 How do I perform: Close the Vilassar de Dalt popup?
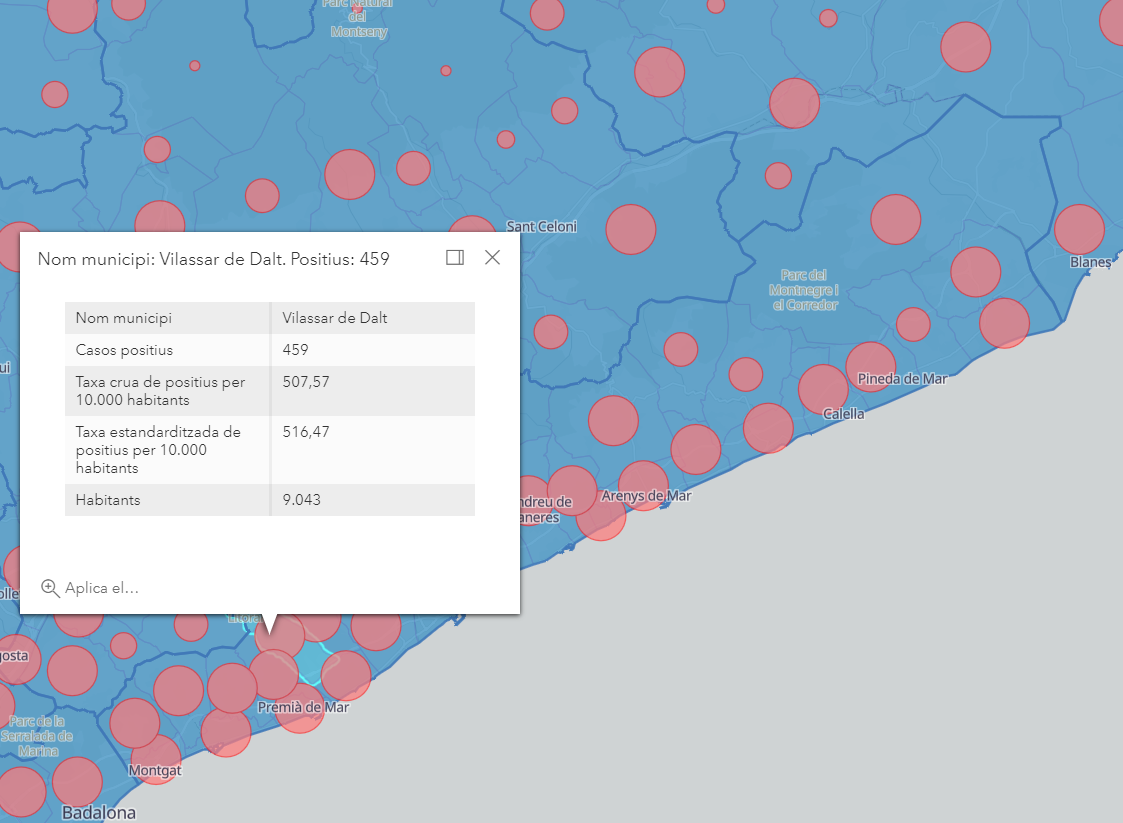click(x=492, y=258)
